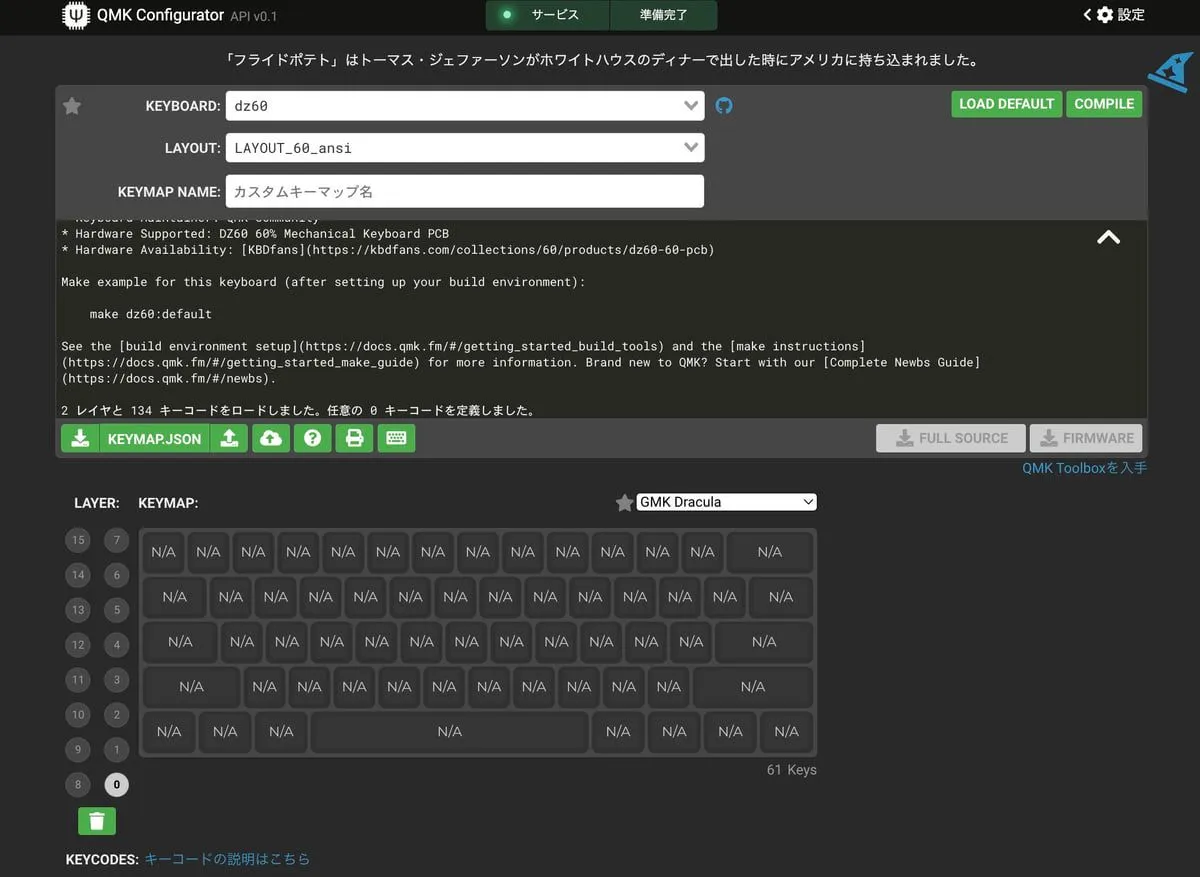Click the upload keymap.json icon
Viewport: 1200px width, 877px height.
(229, 438)
